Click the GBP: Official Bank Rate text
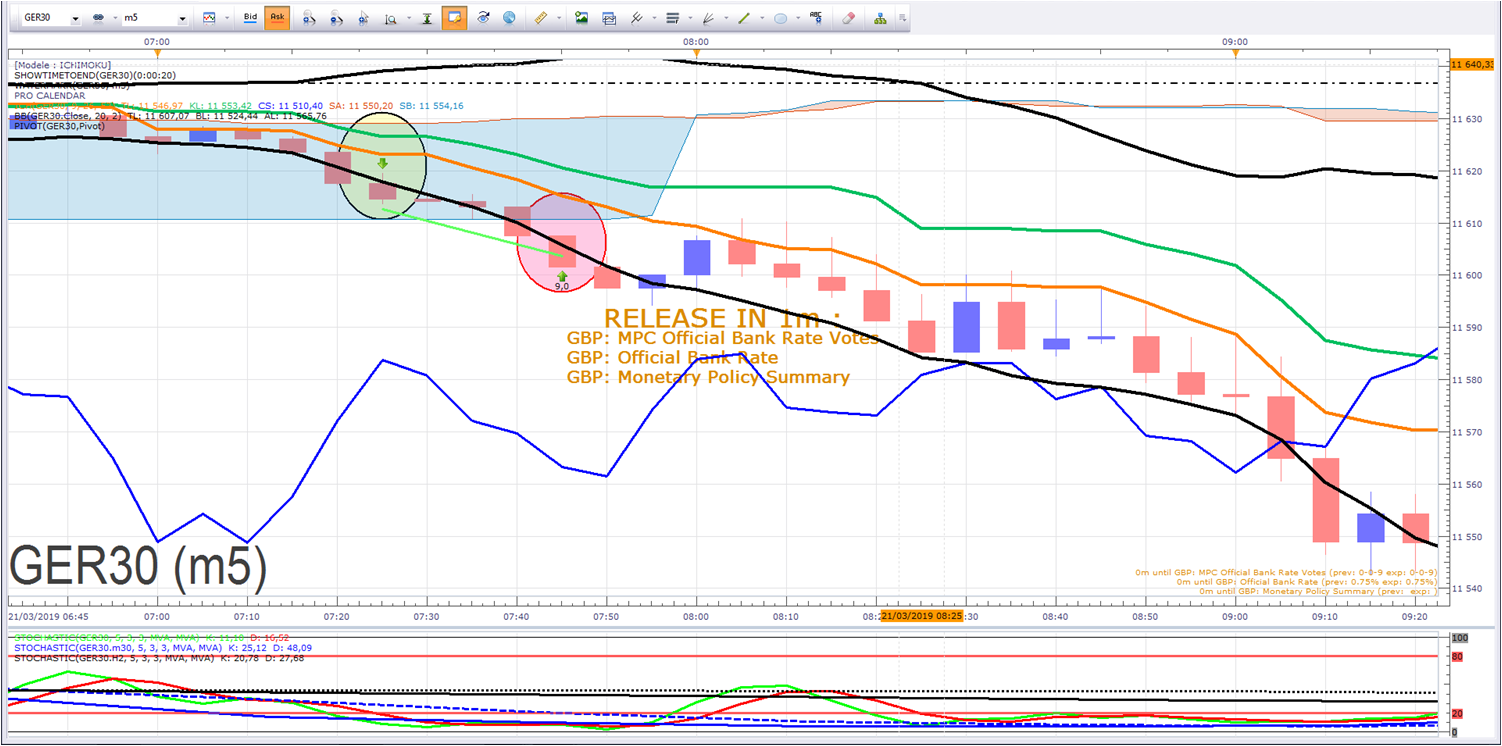The image size is (1502, 746). tap(672, 358)
